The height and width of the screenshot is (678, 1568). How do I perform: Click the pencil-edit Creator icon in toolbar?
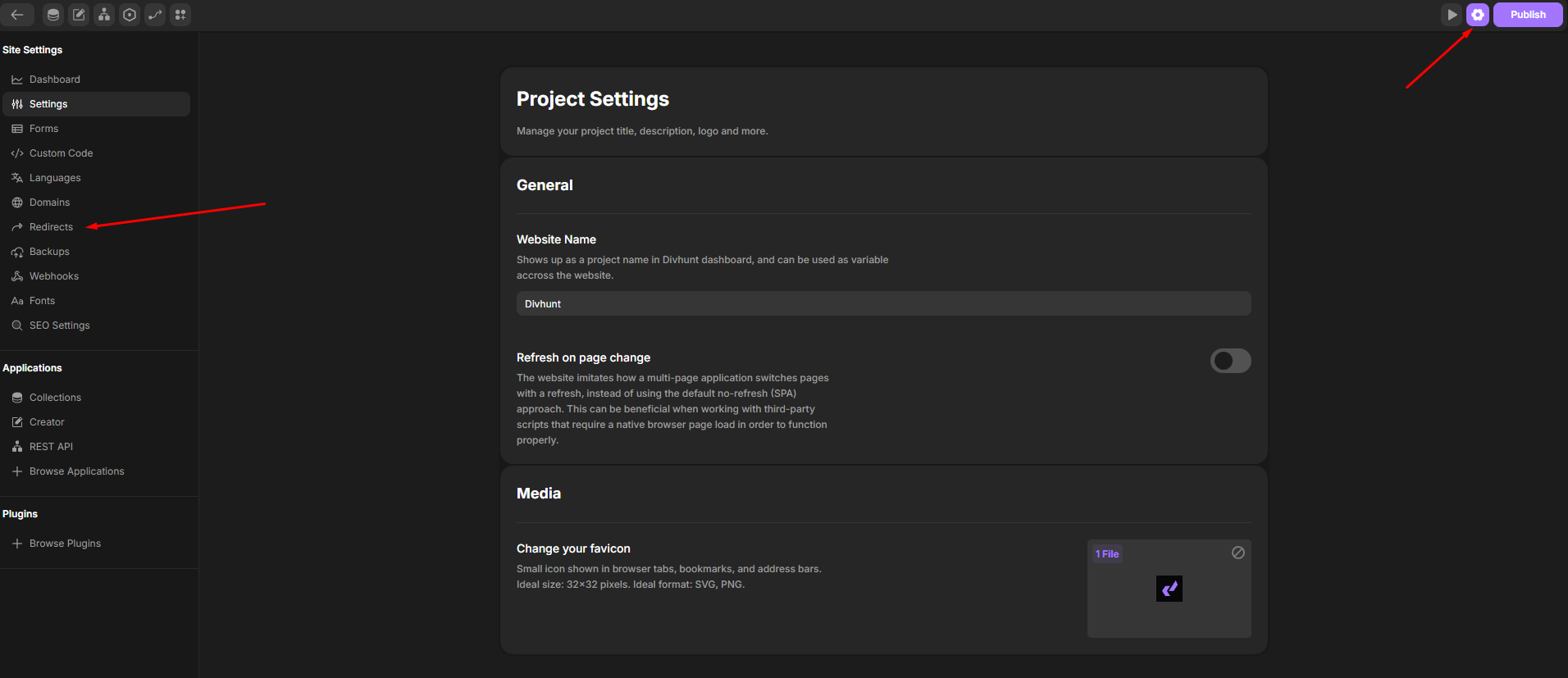(x=79, y=15)
